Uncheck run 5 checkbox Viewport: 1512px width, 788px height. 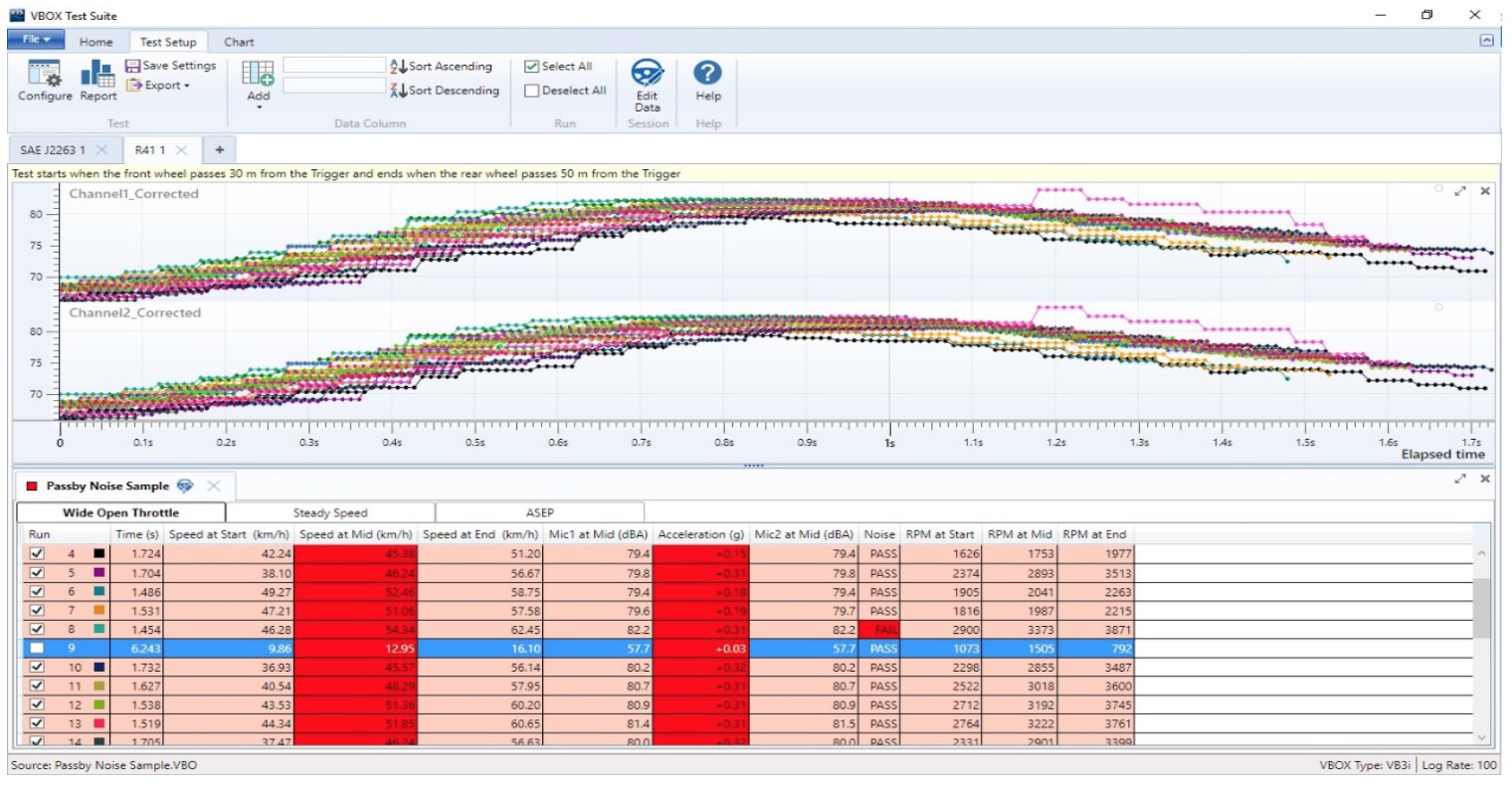[37, 573]
